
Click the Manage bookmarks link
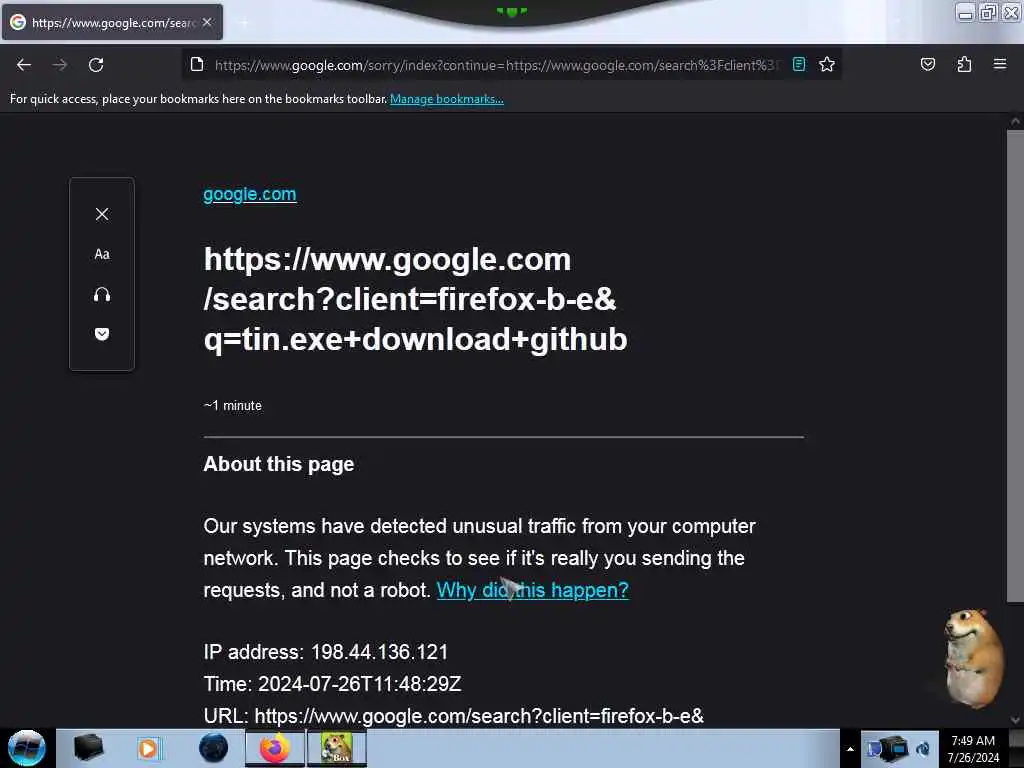[447, 99]
